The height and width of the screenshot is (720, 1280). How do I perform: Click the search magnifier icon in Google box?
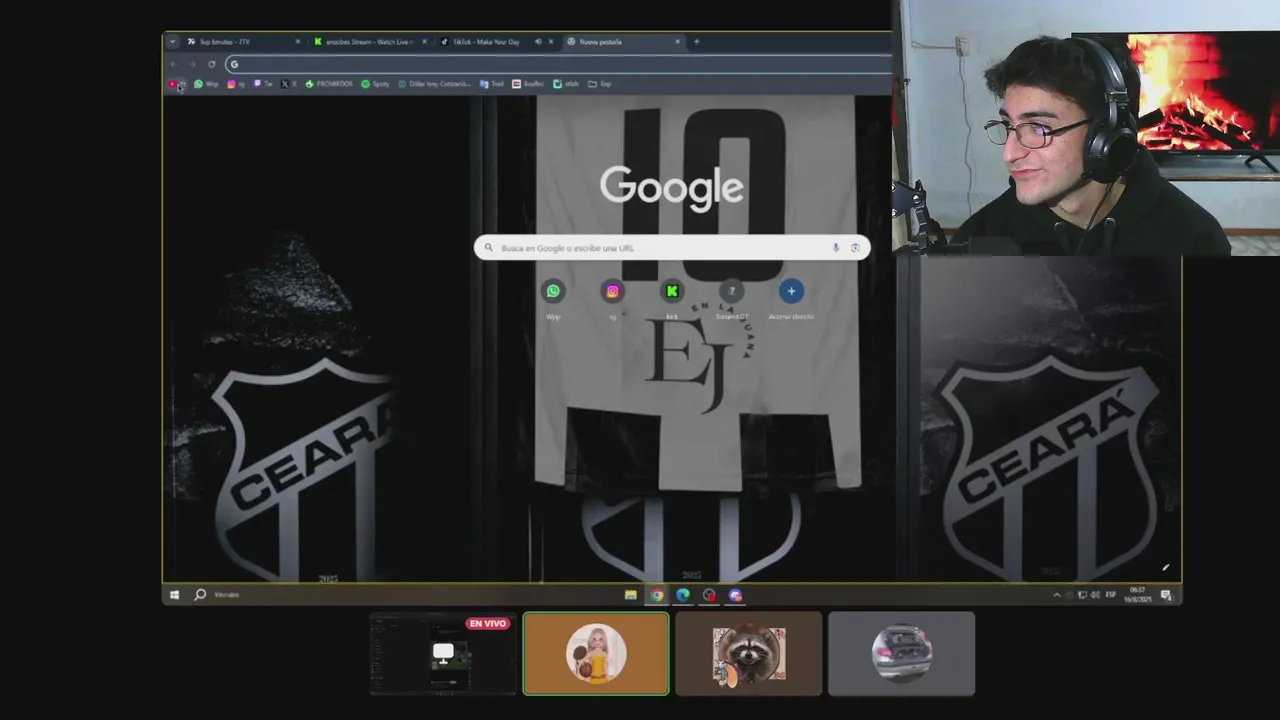coord(489,247)
